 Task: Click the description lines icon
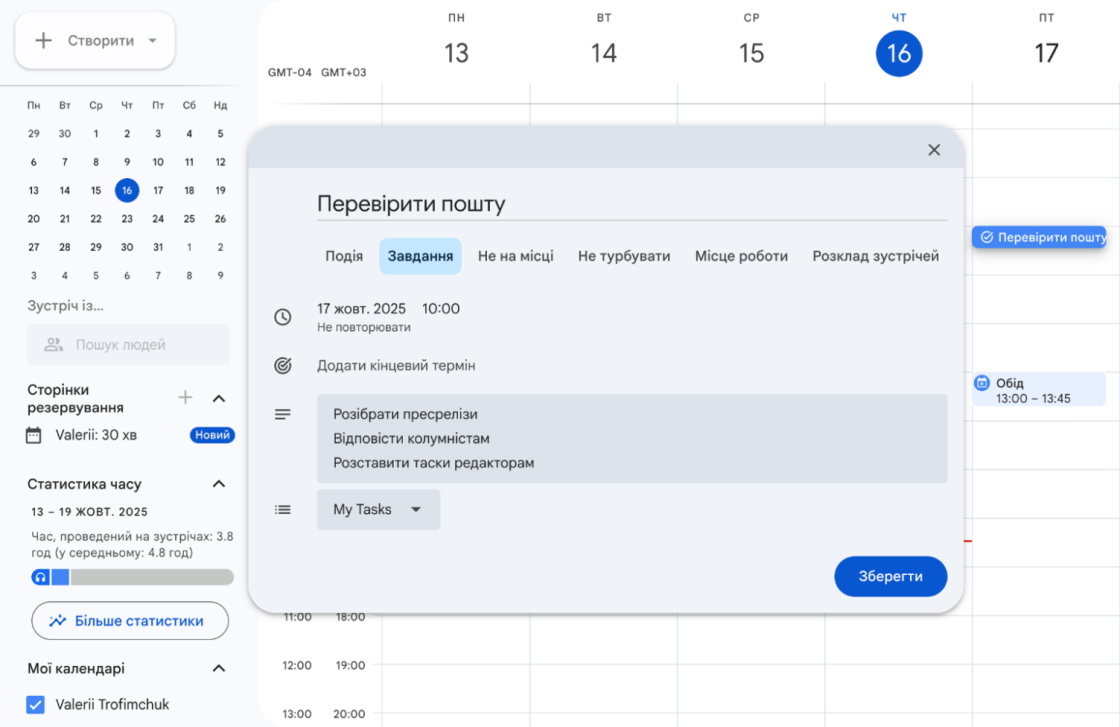coord(283,414)
